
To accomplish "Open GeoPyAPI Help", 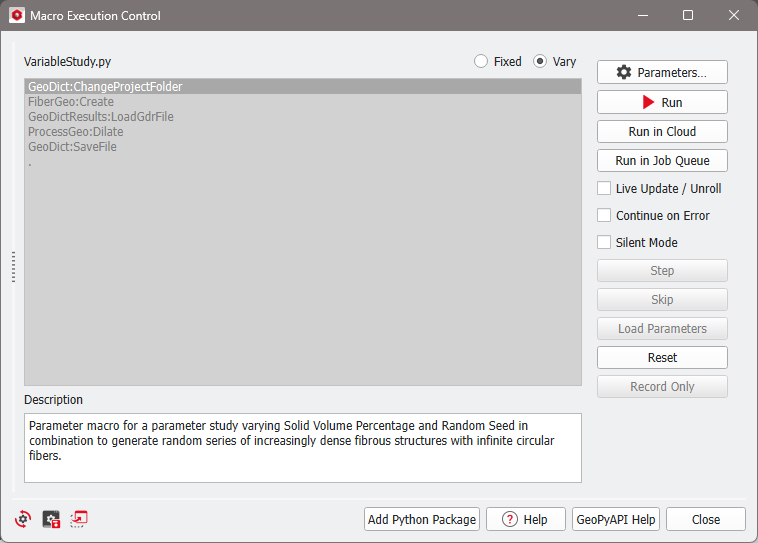I will coord(615,519).
